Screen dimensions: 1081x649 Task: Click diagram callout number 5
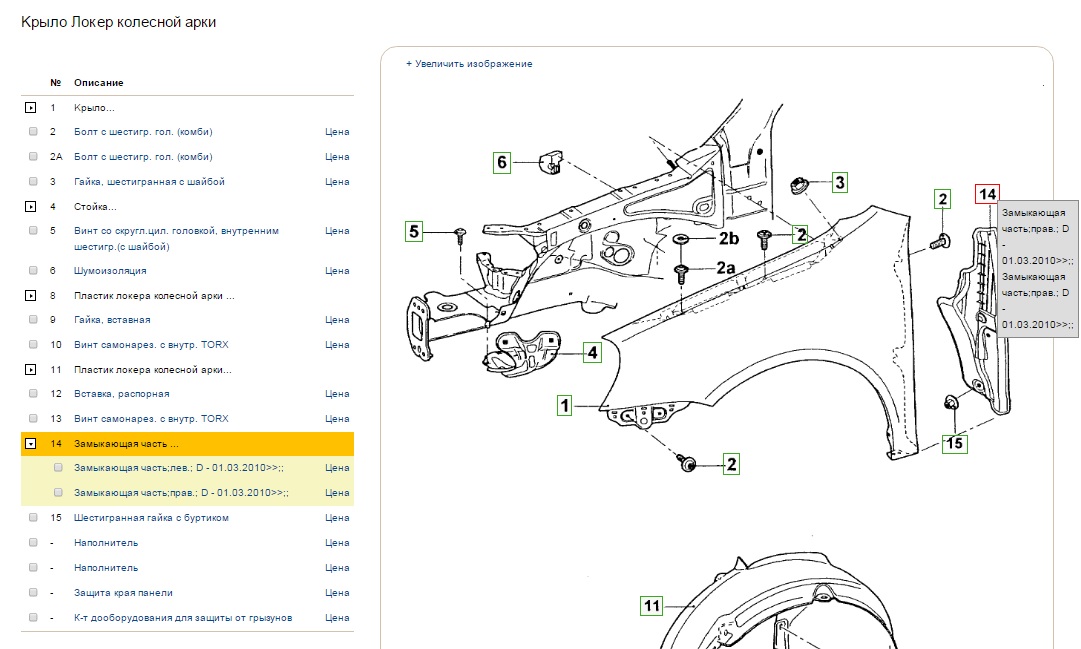(x=414, y=231)
